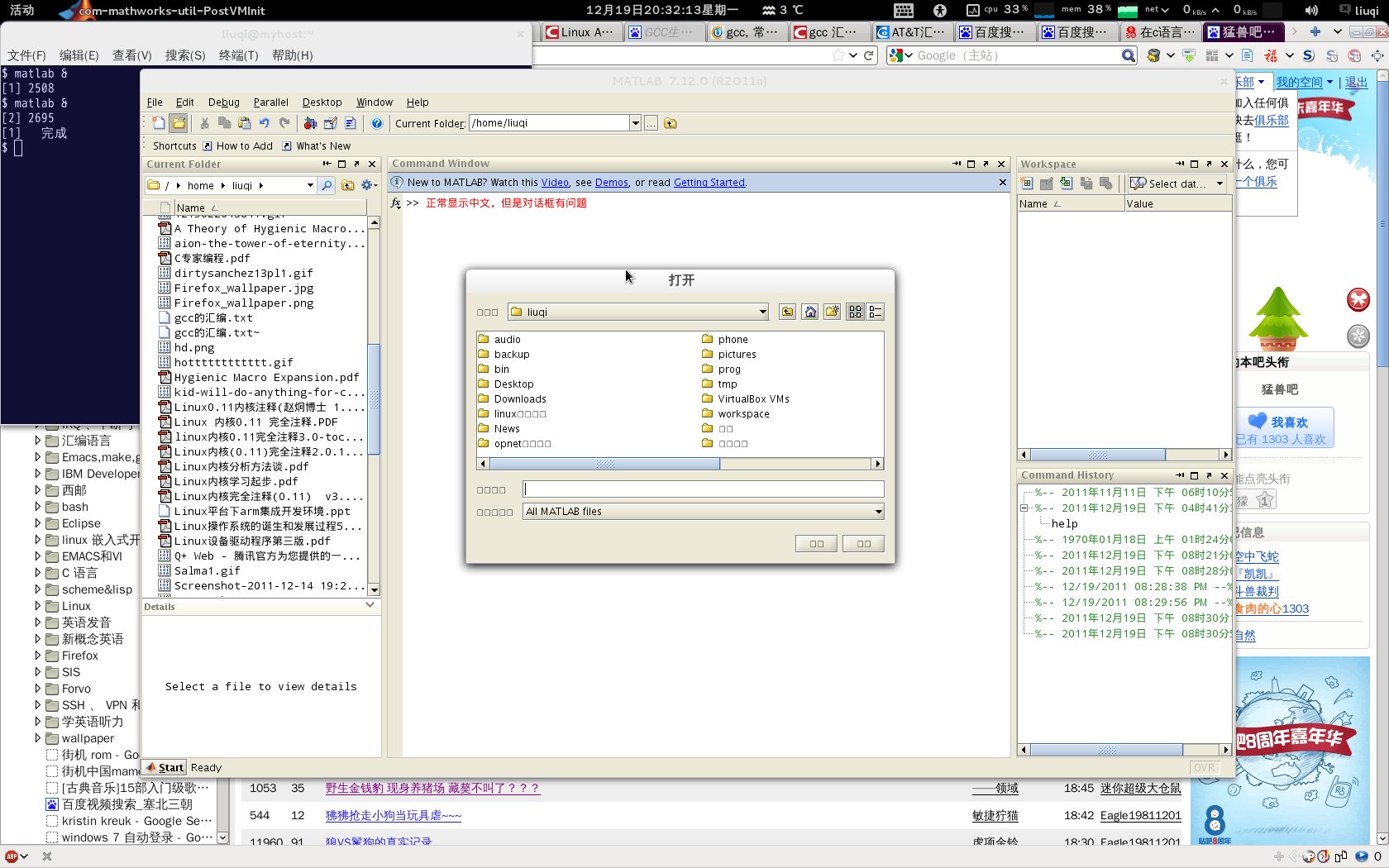Click the Open file icon in MATLAB toolbar
This screenshot has width=1389, height=868.
click(179, 123)
